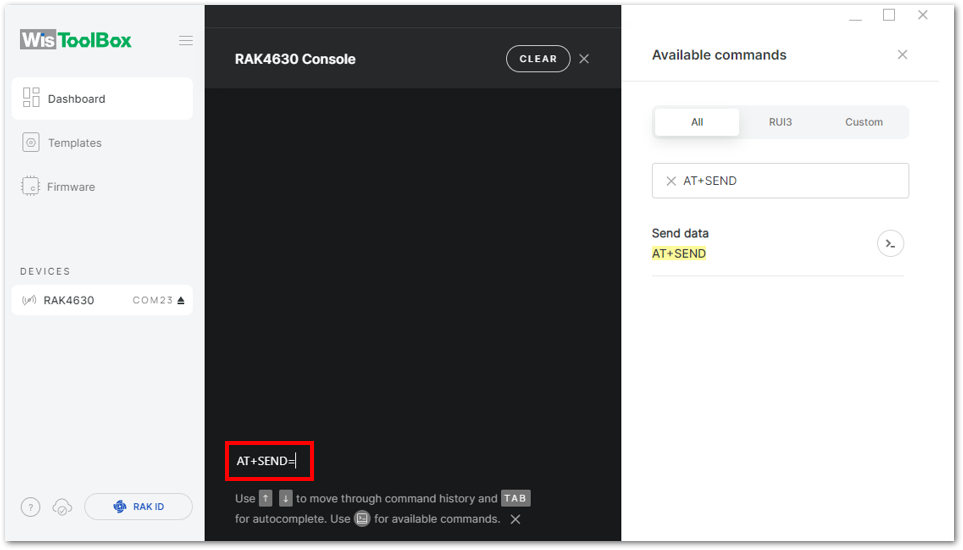Image resolution: width=963 pixels, height=550 pixels.
Task: Open the Dashboard page
Action: click(102, 99)
